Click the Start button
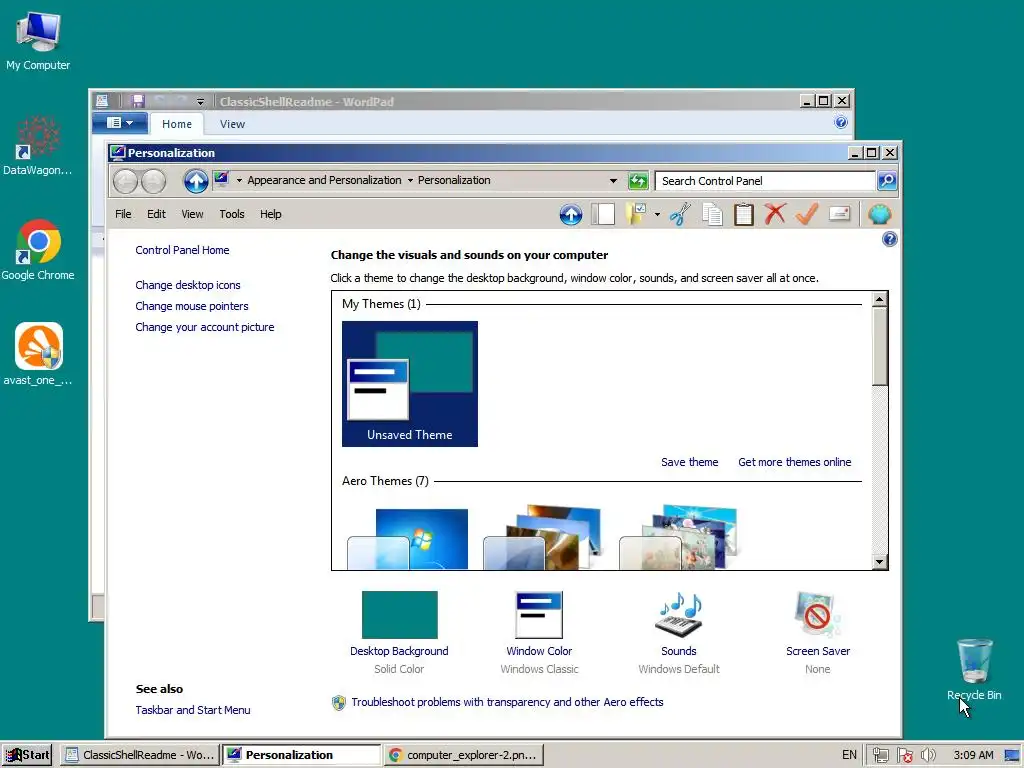 (27, 755)
